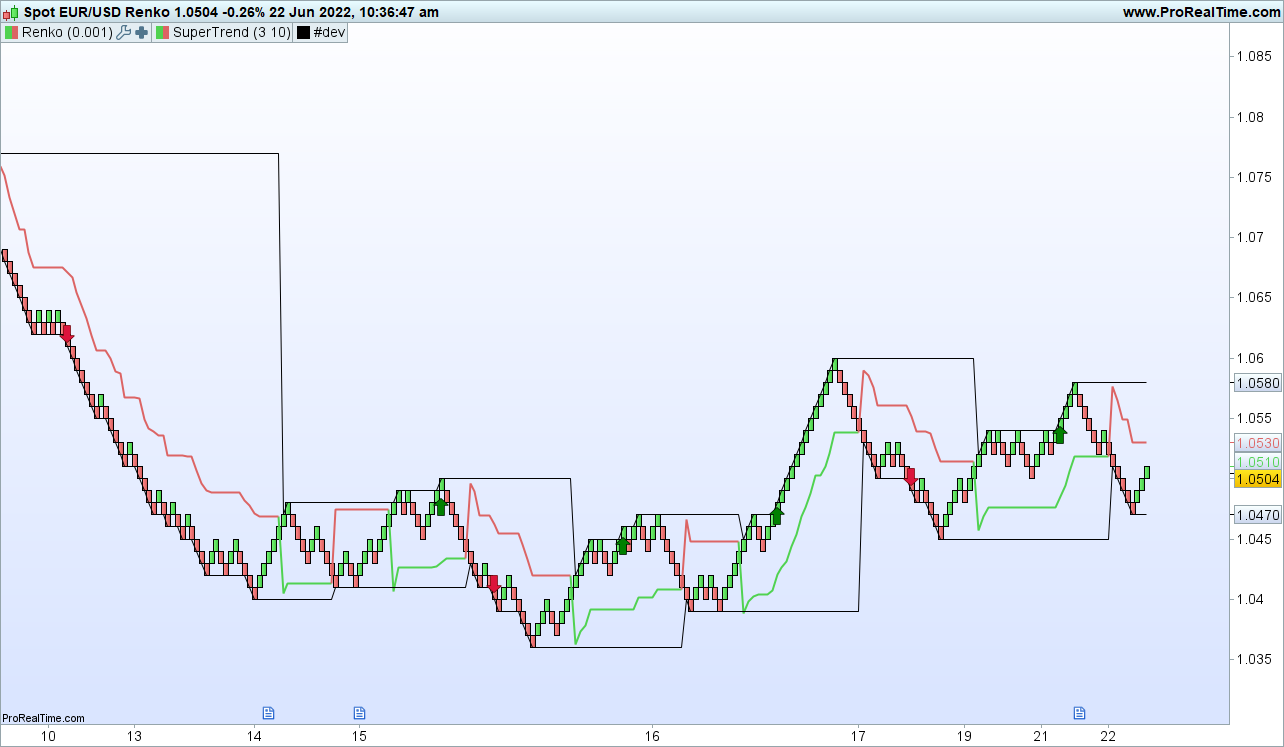Click date label 17 on the time axis
Viewport: 1284px width, 747px height.
(858, 736)
